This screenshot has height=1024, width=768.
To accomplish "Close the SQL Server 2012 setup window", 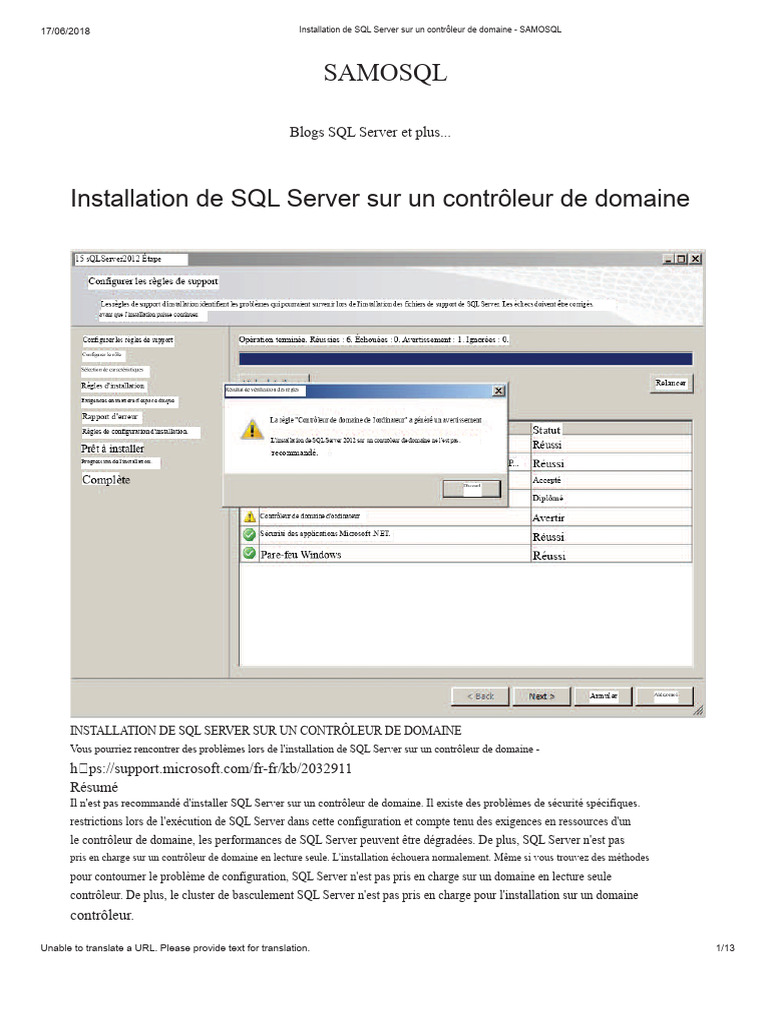I will click(x=696, y=259).
